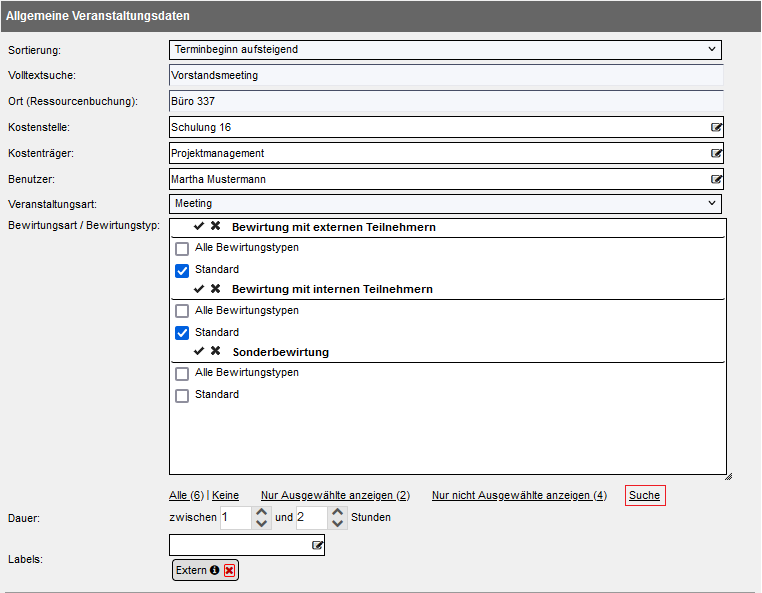Click the Bewirtung mit externen Teilnehmern heading

point(334,227)
